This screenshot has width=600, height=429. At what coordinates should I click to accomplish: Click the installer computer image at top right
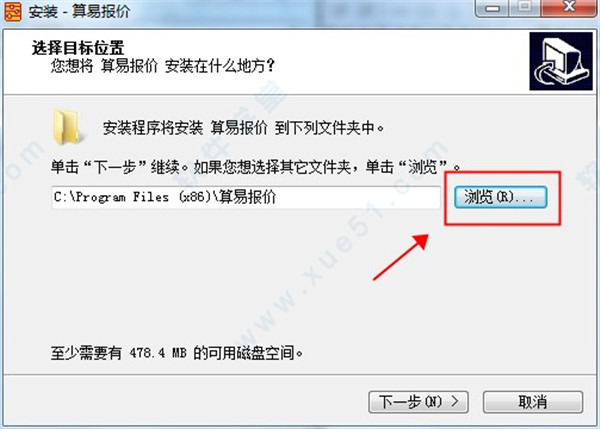[x=561, y=61]
